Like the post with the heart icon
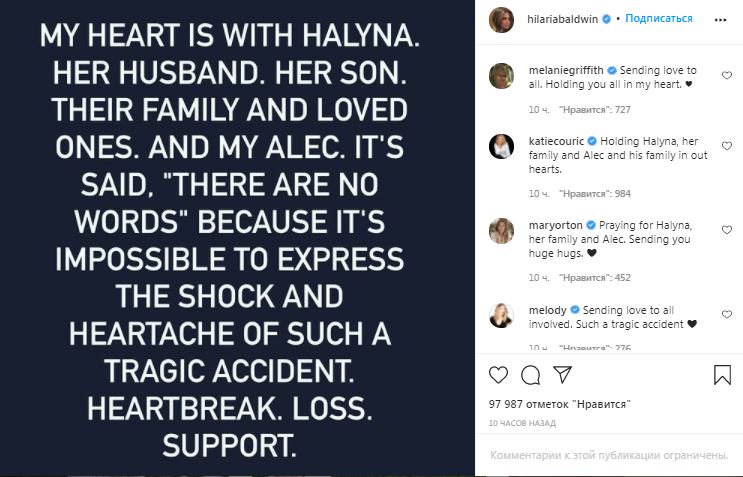Image resolution: width=743 pixels, height=477 pixels. [x=498, y=375]
